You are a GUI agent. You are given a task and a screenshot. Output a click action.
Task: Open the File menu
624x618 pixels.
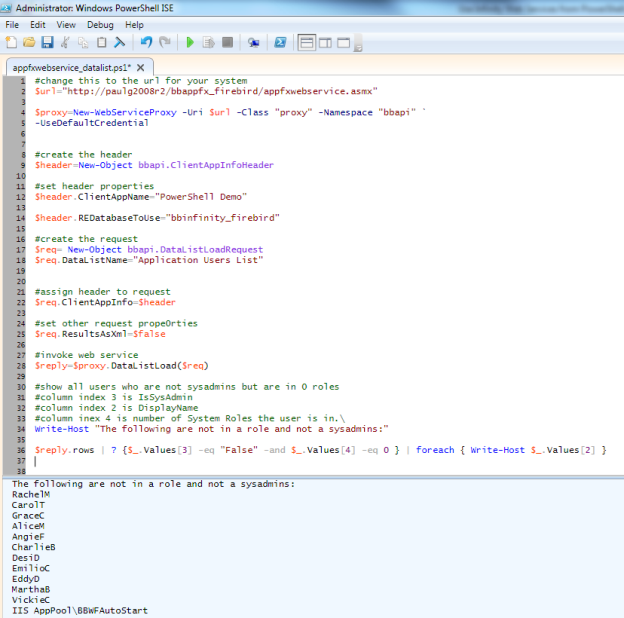pyautogui.click(x=13, y=24)
